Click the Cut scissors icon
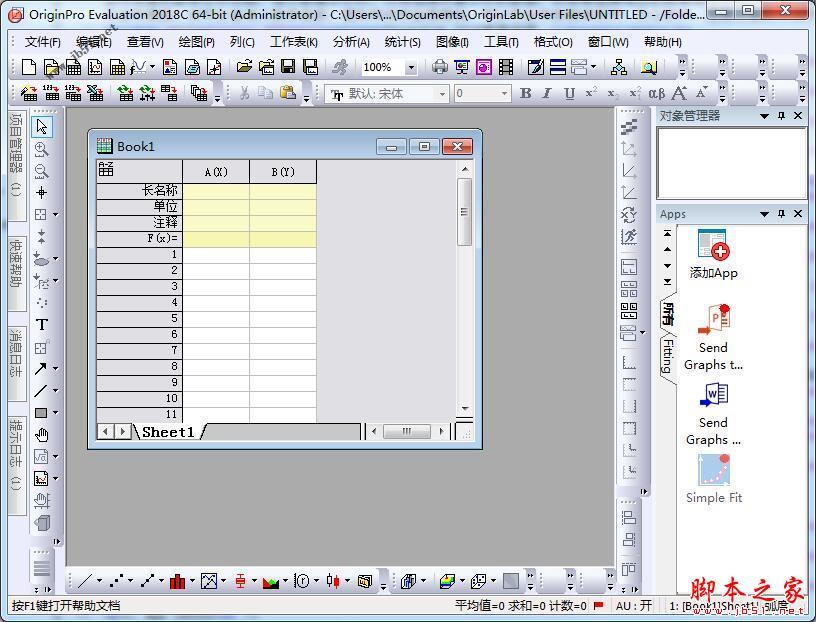This screenshot has height=622, width=816. pos(244,93)
